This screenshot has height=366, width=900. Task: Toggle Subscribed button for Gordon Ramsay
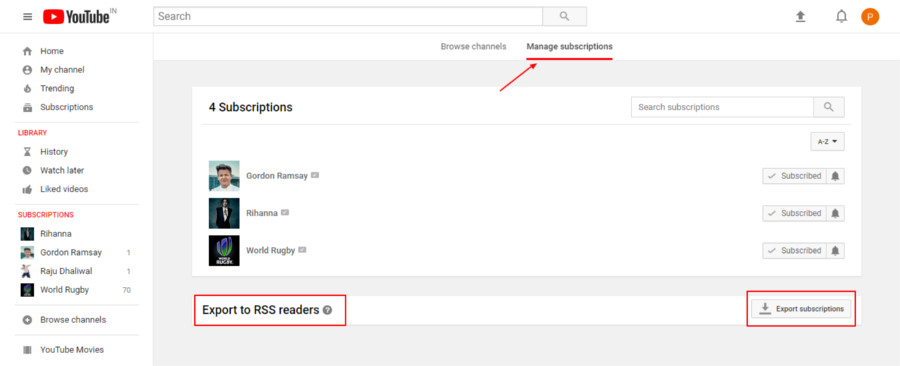point(794,176)
